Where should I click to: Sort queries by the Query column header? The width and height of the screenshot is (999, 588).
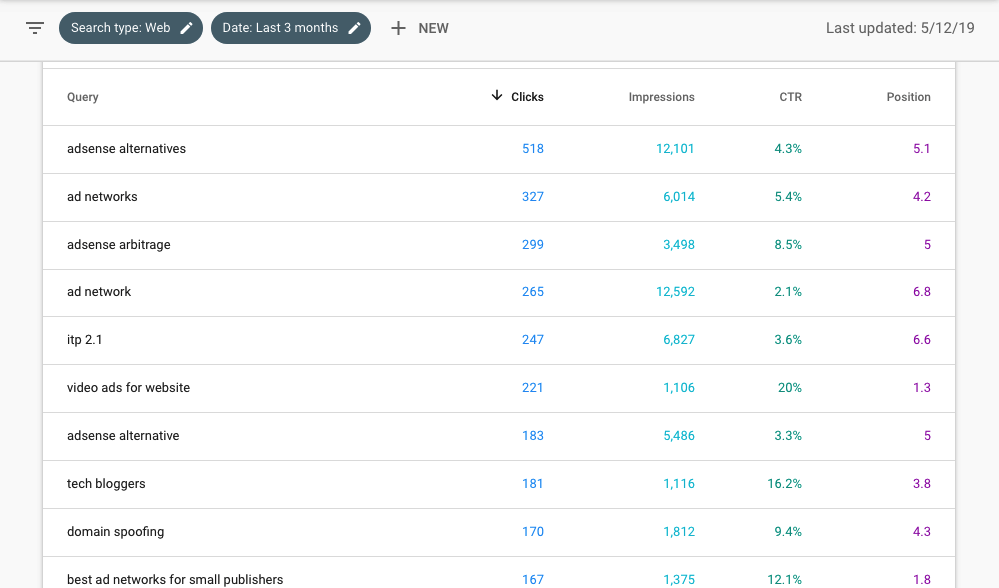(82, 96)
